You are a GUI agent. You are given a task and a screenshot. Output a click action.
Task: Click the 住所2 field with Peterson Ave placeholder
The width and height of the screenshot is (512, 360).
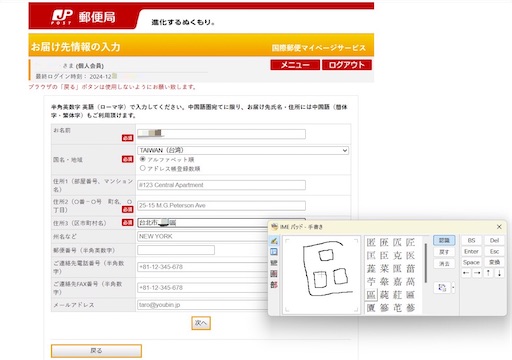click(221, 206)
